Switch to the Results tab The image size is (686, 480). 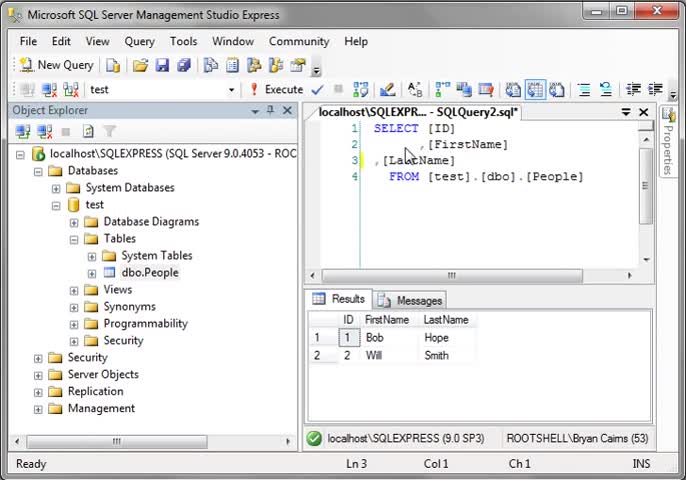click(339, 299)
